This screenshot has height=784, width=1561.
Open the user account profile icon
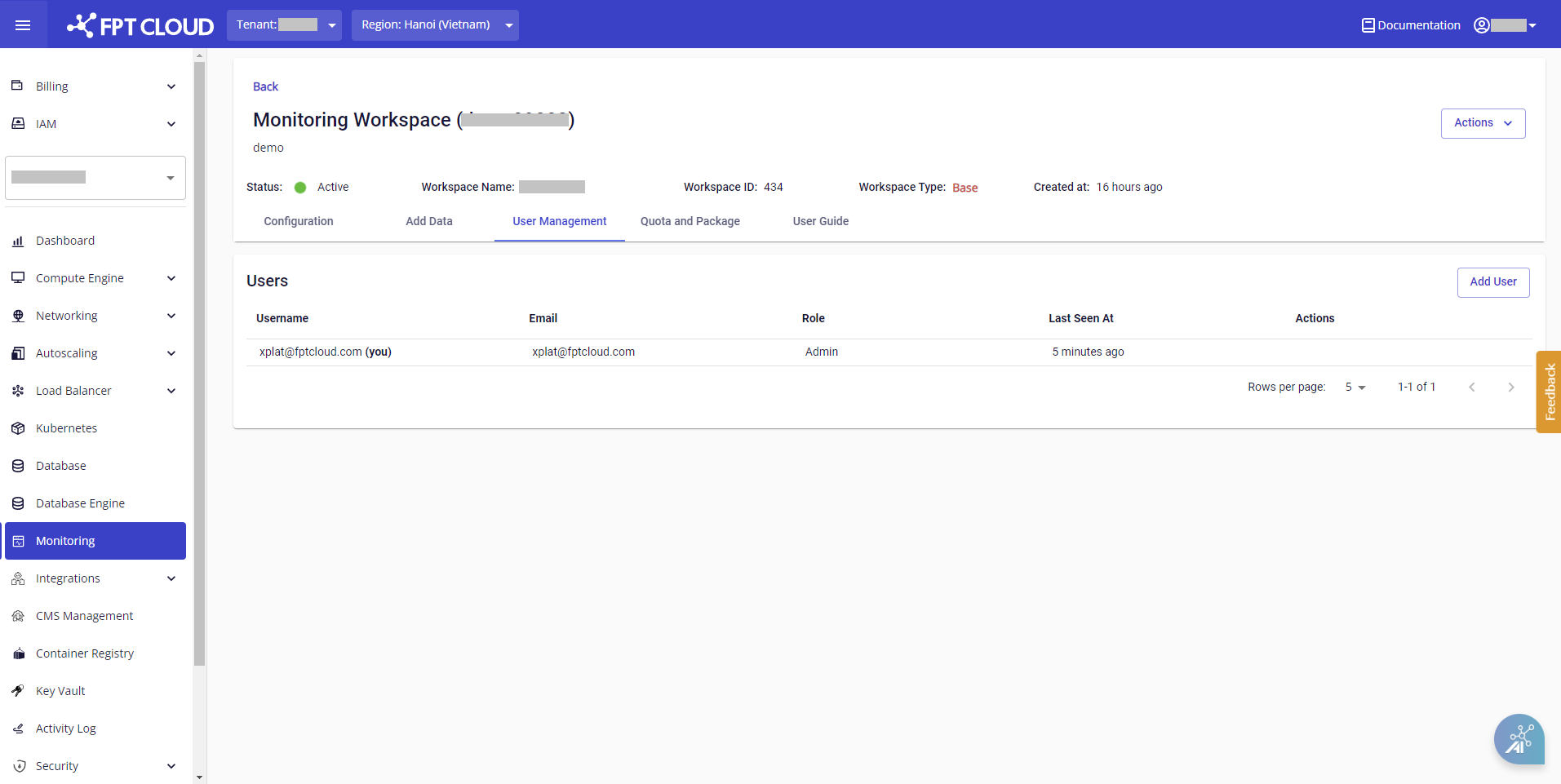coord(1481,25)
